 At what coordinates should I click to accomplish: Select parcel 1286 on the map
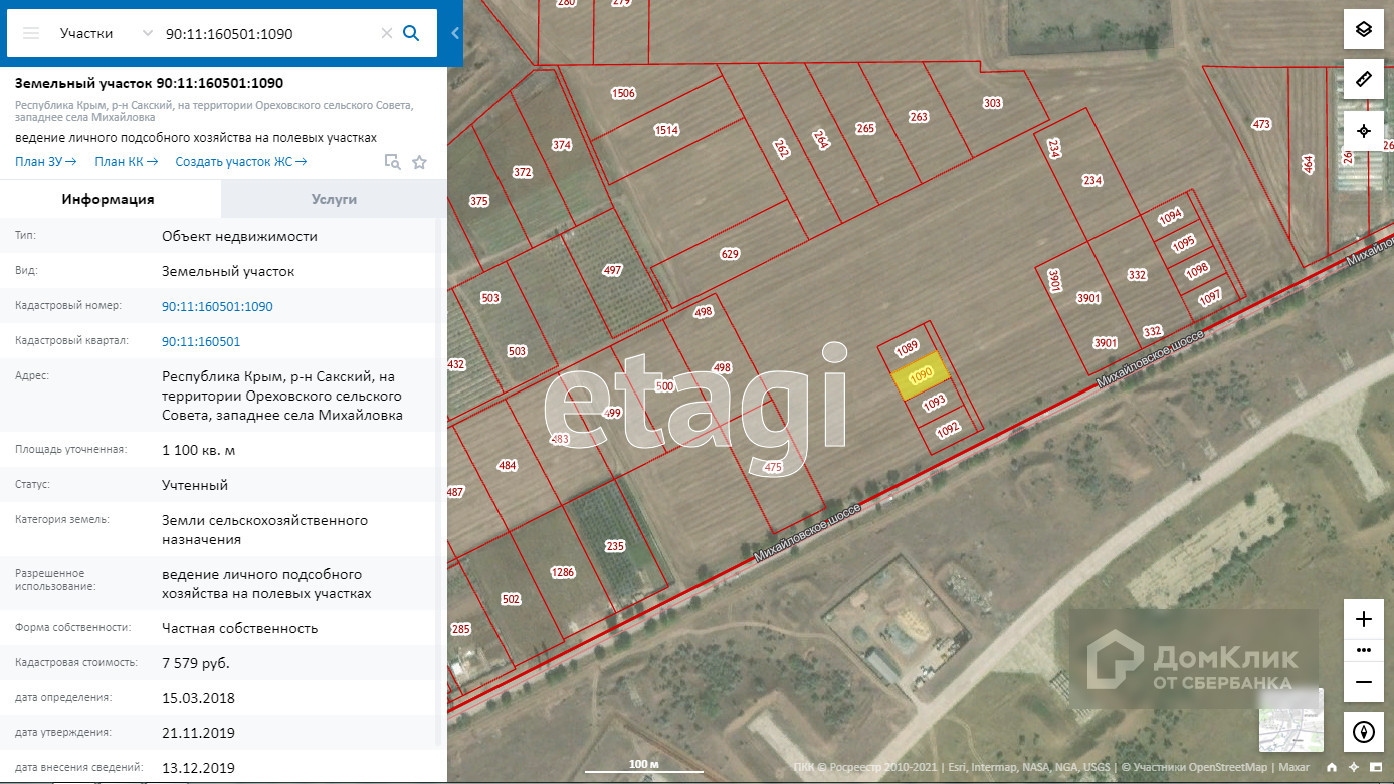pyautogui.click(x=564, y=572)
